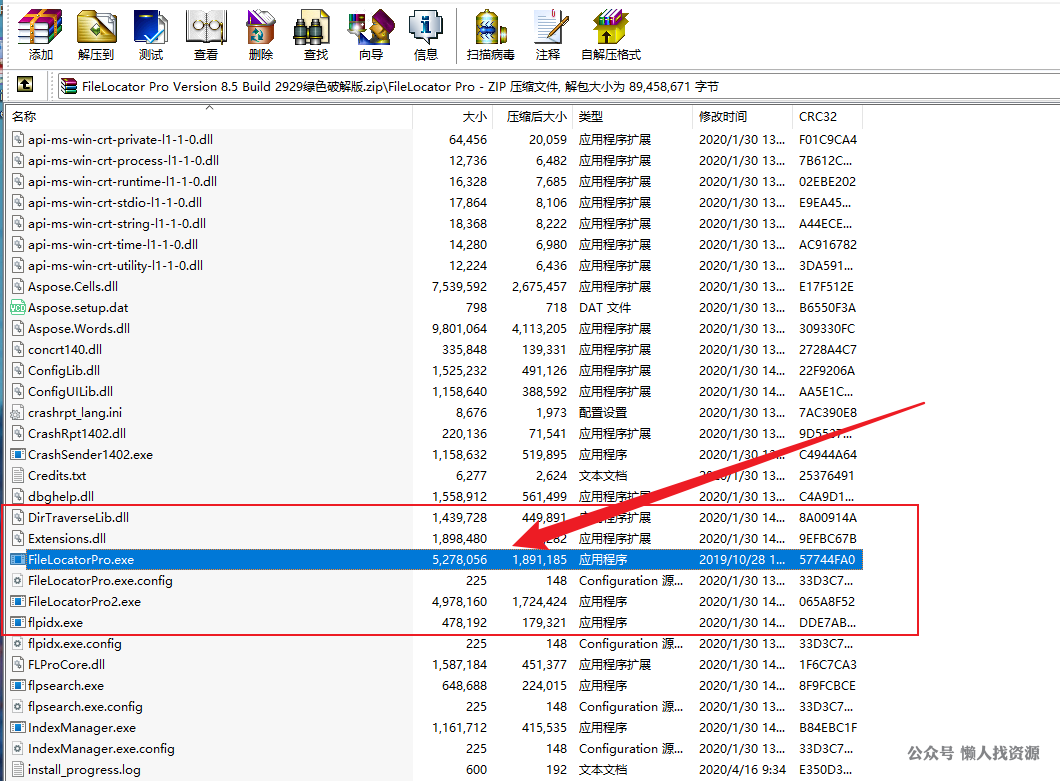Click CRC32 value B84EBC1F of IndexManager.exe
The width and height of the screenshot is (1060, 781).
point(828,728)
